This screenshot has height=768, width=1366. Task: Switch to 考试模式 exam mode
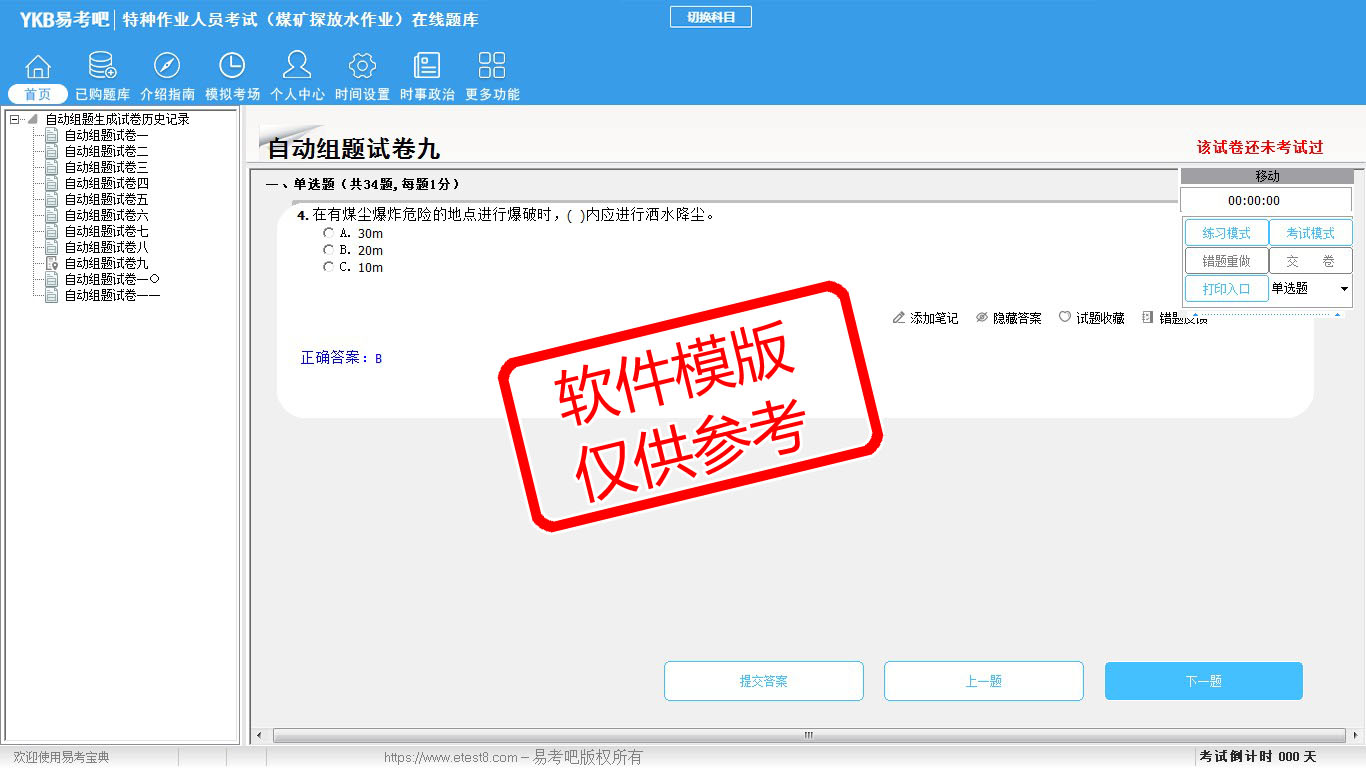[x=1310, y=233]
